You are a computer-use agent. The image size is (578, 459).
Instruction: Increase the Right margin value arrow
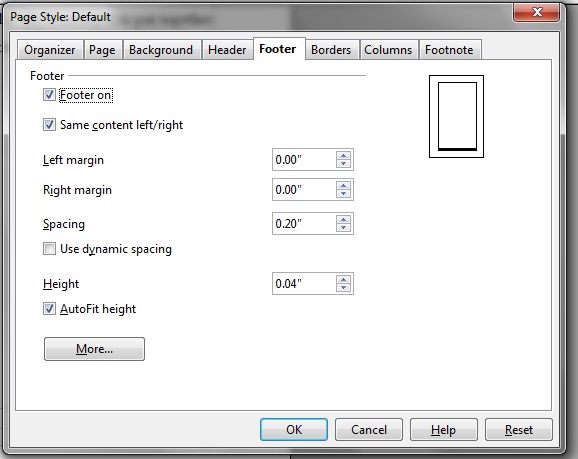[343, 185]
